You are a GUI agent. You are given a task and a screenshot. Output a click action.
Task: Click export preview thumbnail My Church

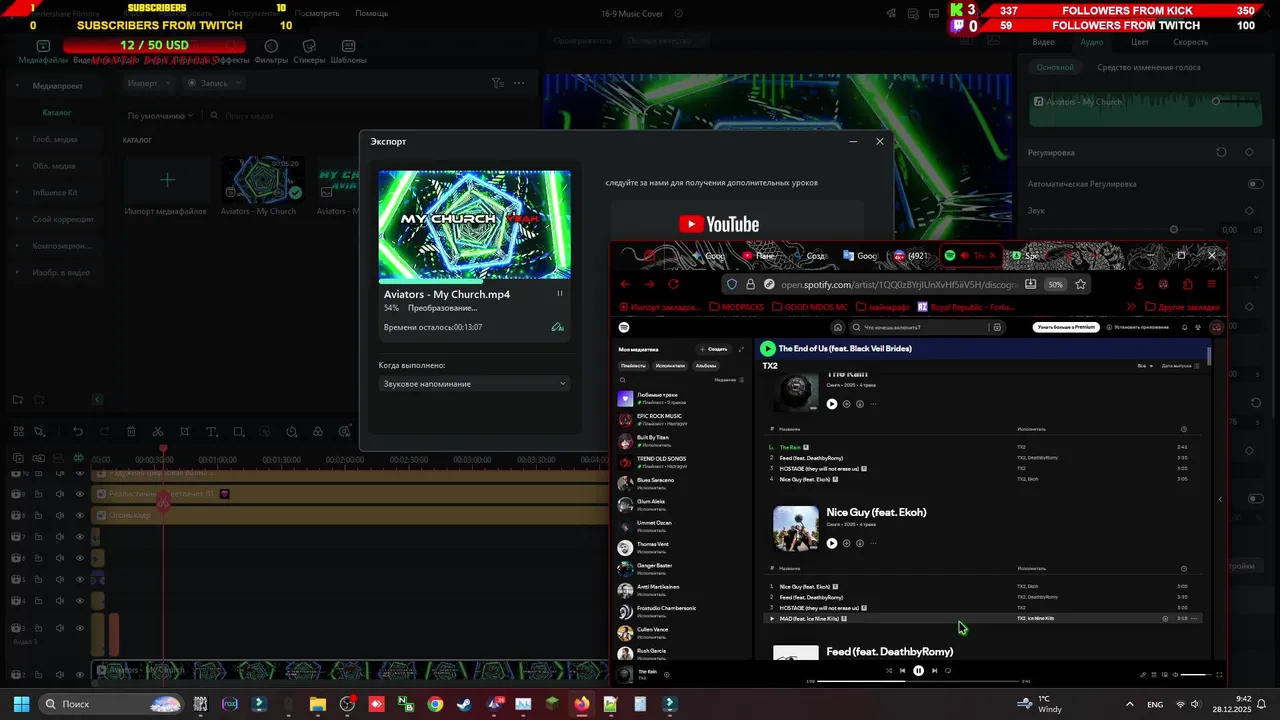click(x=474, y=224)
